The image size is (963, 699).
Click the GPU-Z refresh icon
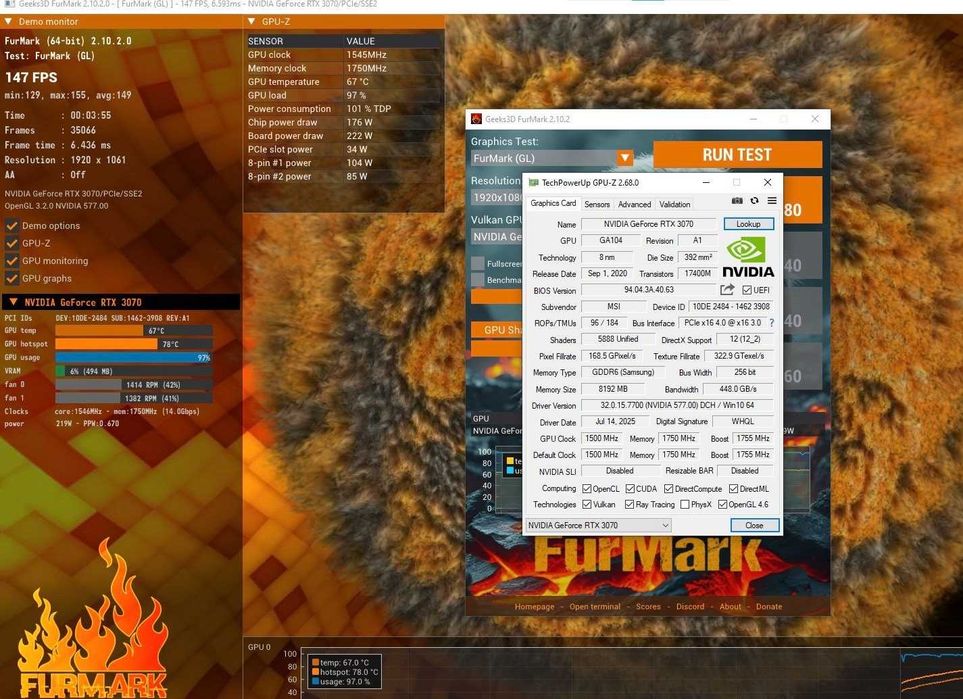pos(754,201)
